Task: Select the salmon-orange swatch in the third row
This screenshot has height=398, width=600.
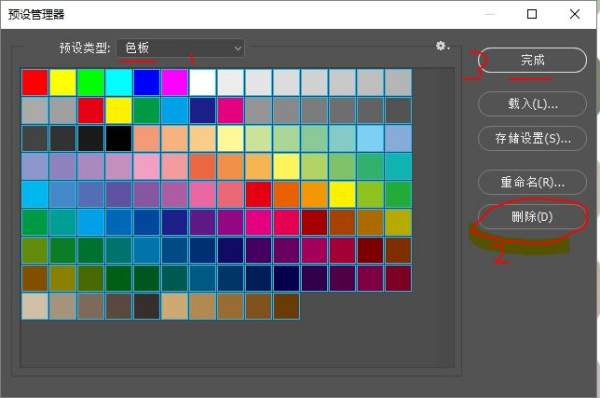Action: tap(147, 139)
